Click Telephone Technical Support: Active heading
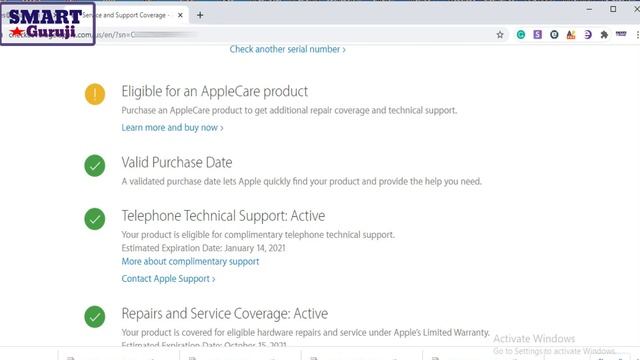 [x=223, y=216]
